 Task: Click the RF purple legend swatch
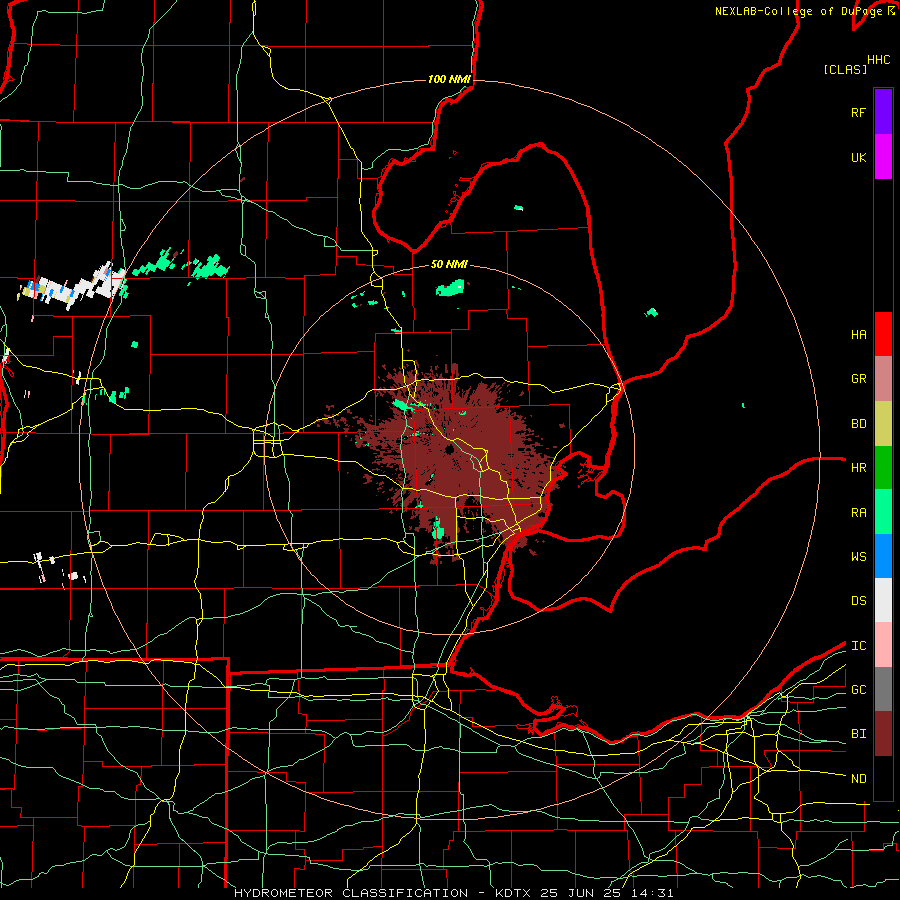tap(883, 112)
